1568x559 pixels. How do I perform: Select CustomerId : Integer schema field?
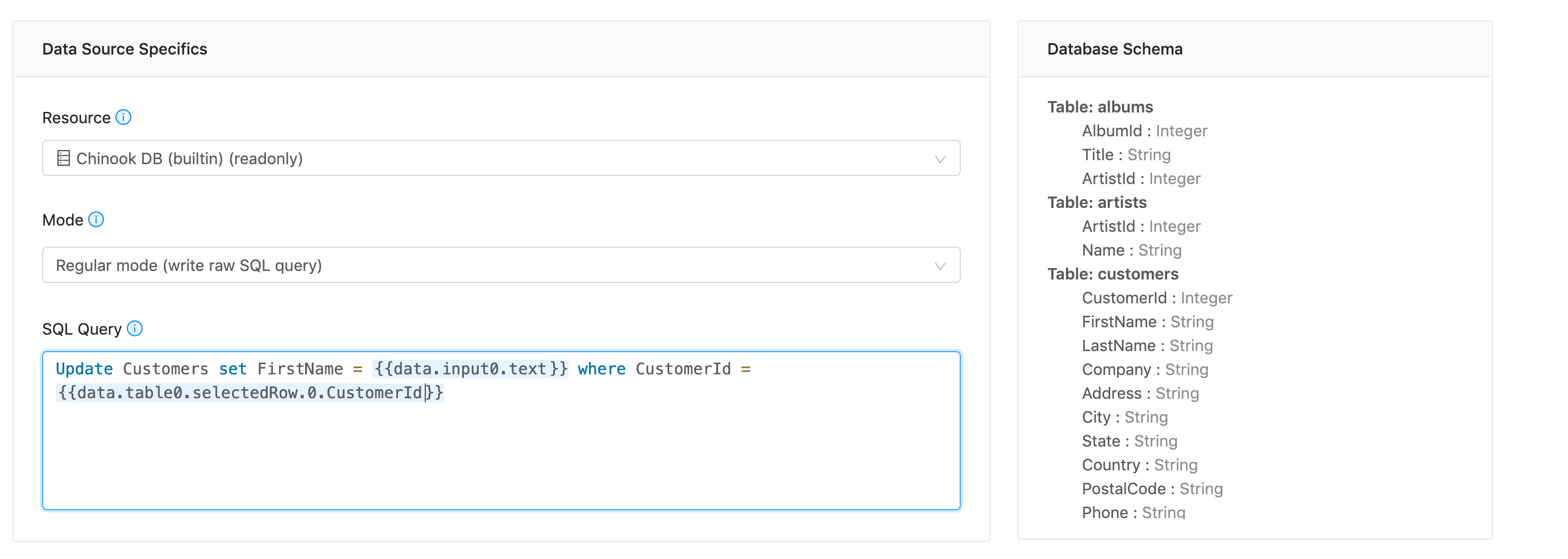[x=1156, y=298]
